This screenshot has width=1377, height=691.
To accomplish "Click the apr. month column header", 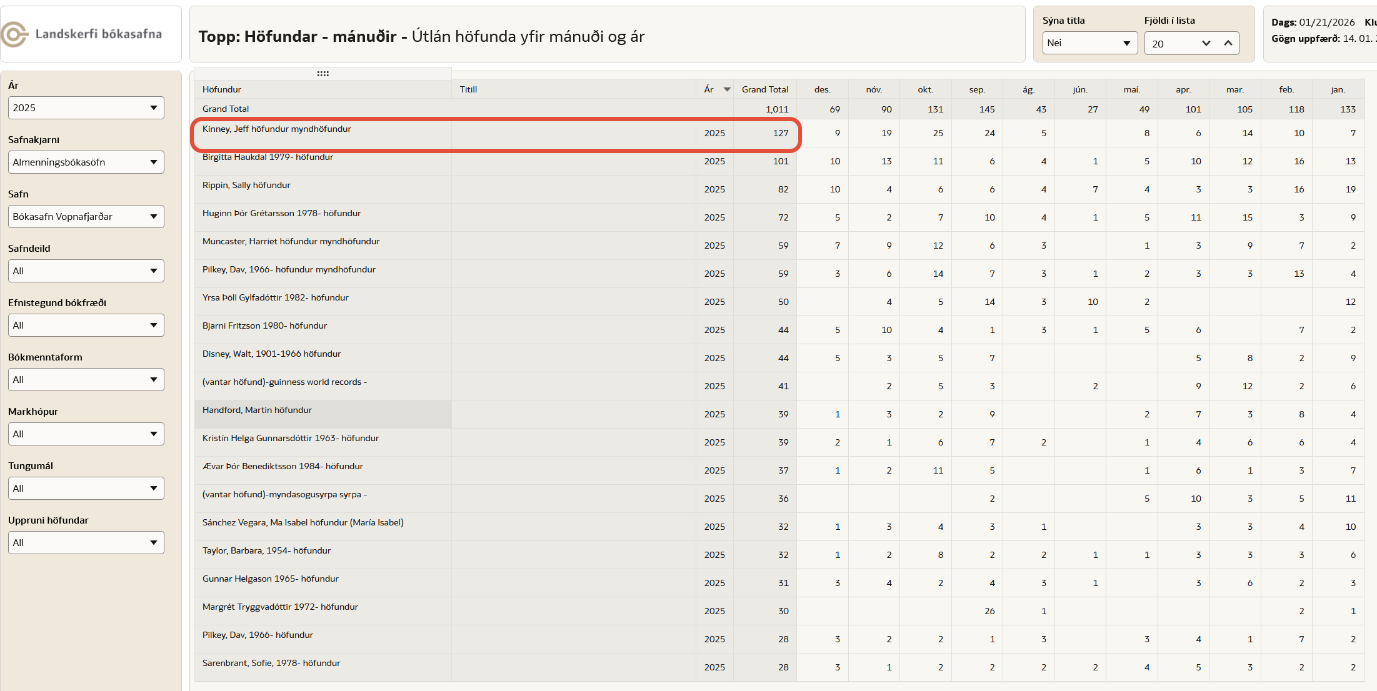I will (x=1183, y=89).
